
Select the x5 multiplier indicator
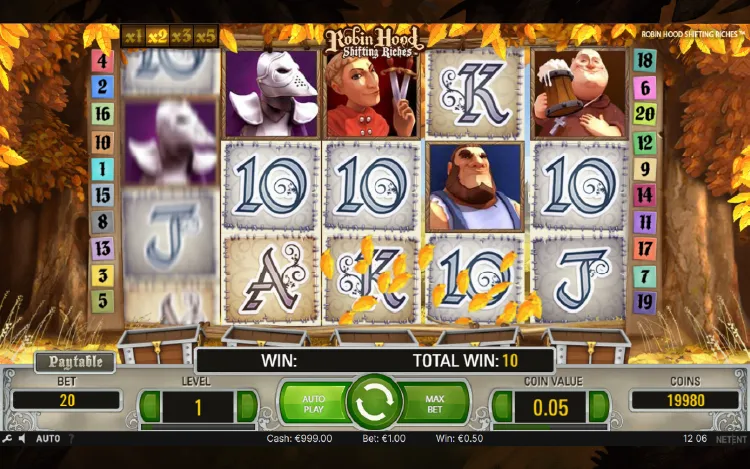(x=206, y=36)
